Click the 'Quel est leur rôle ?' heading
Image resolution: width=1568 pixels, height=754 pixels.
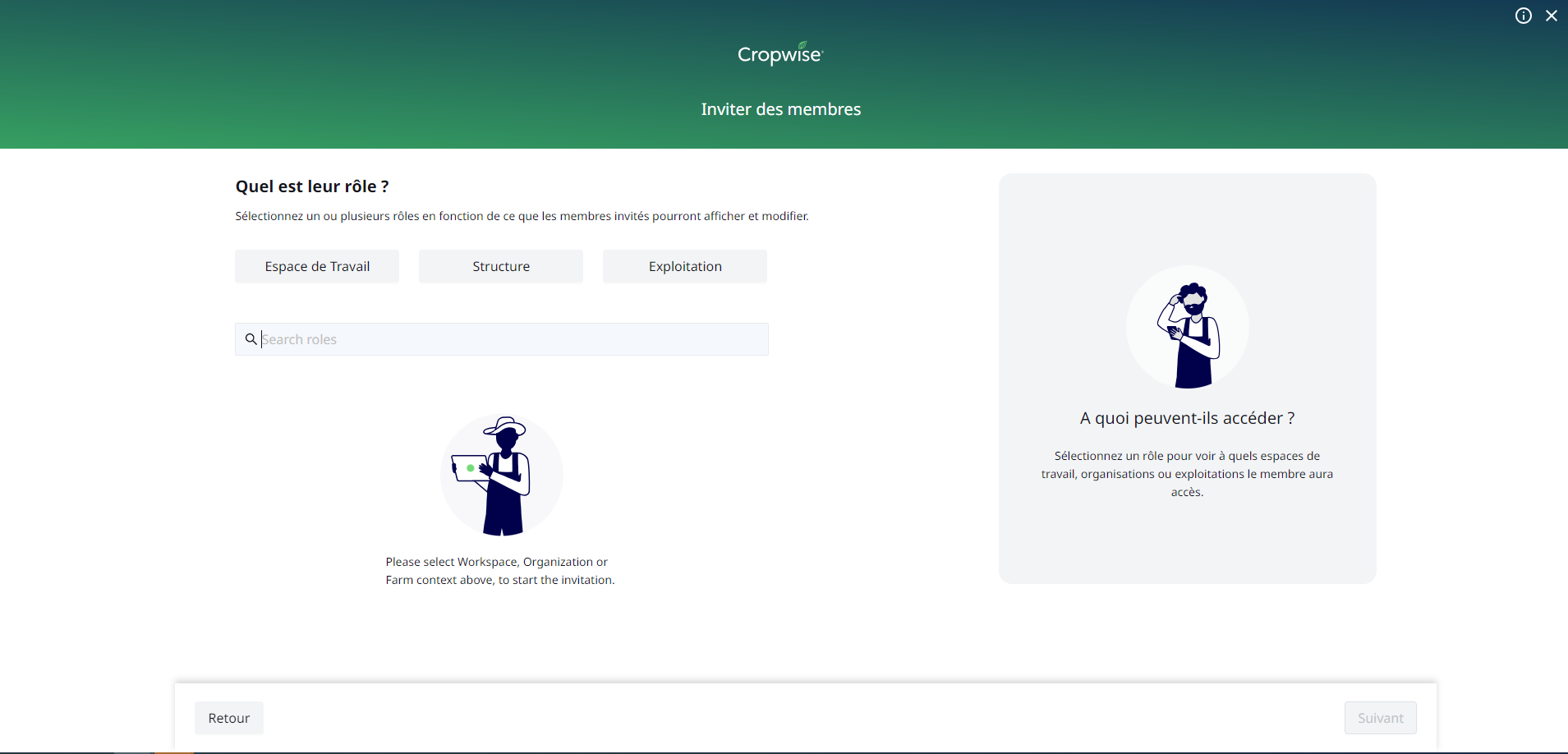point(312,186)
